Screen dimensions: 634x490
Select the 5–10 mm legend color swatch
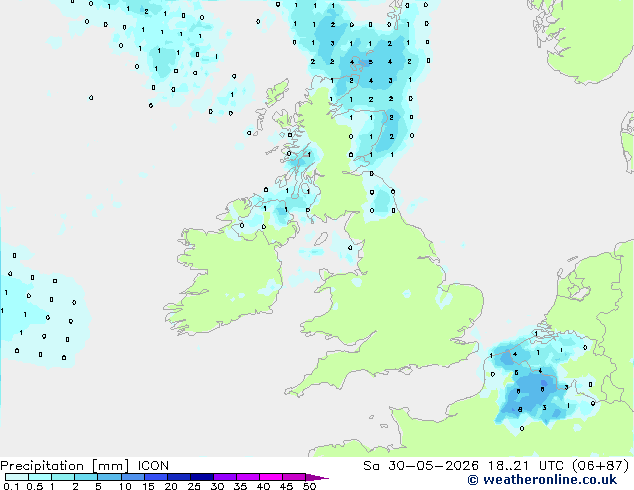109,477
